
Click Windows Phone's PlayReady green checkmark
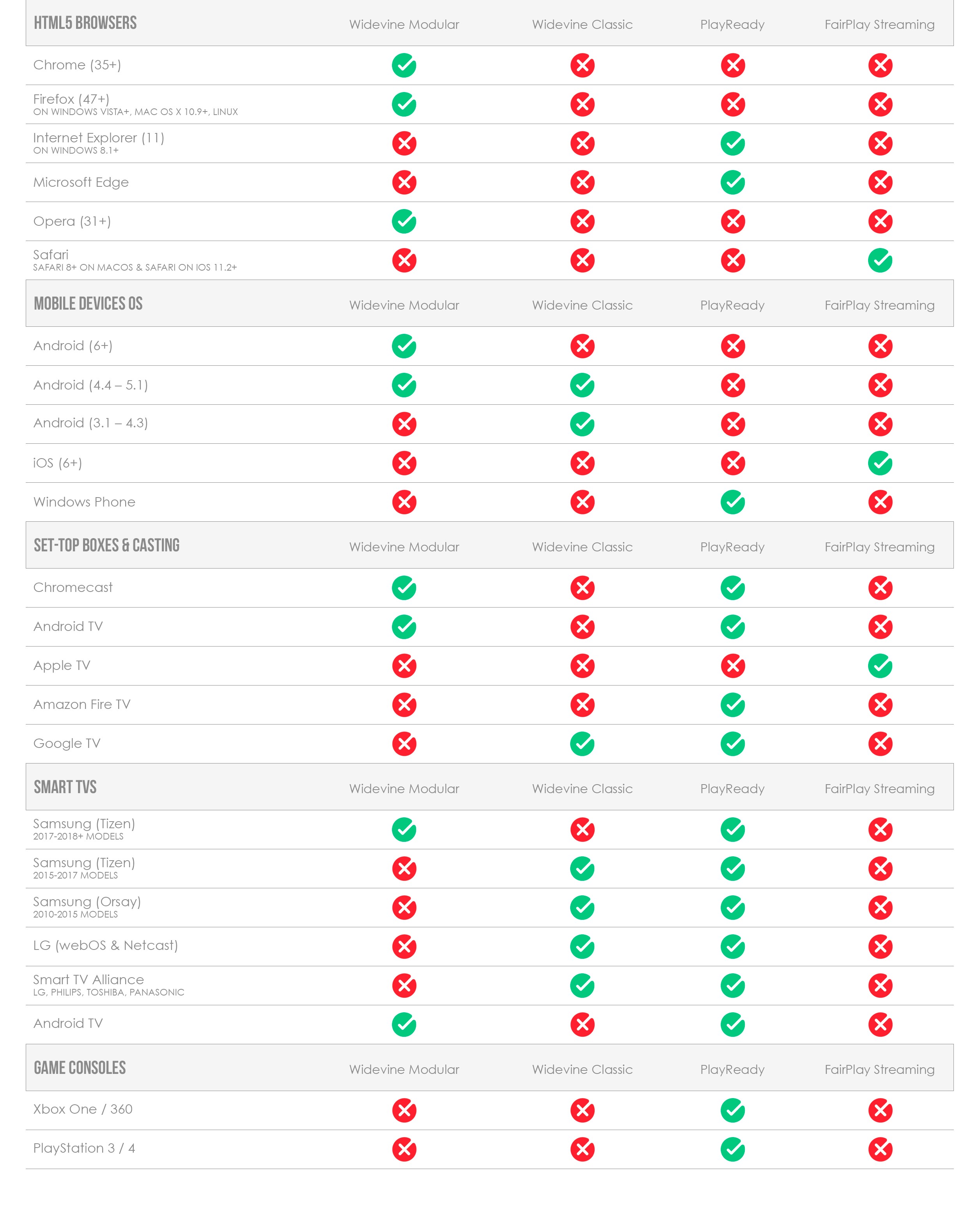click(733, 502)
